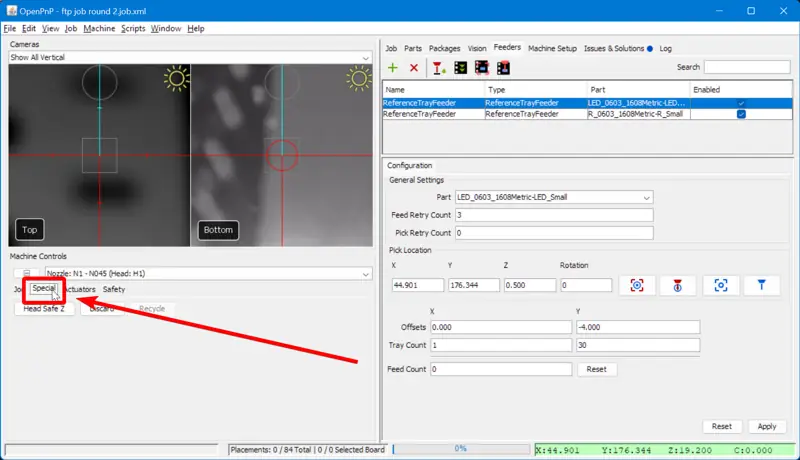
Task: Toggle Enabled checkbox for R_0603 feeder row
Action: [x=741, y=114]
